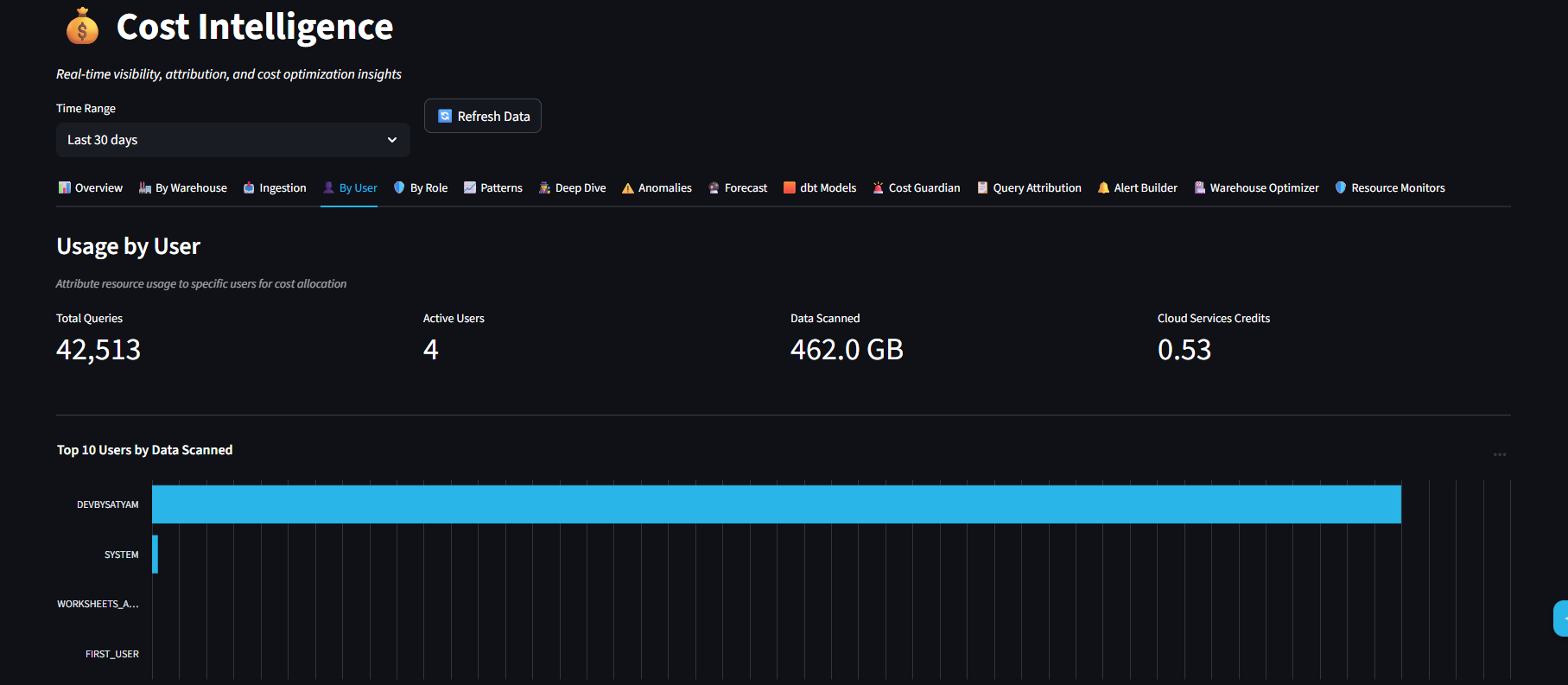1568x685 pixels.
Task: Open the Time Range dropdown
Action: pos(232,140)
